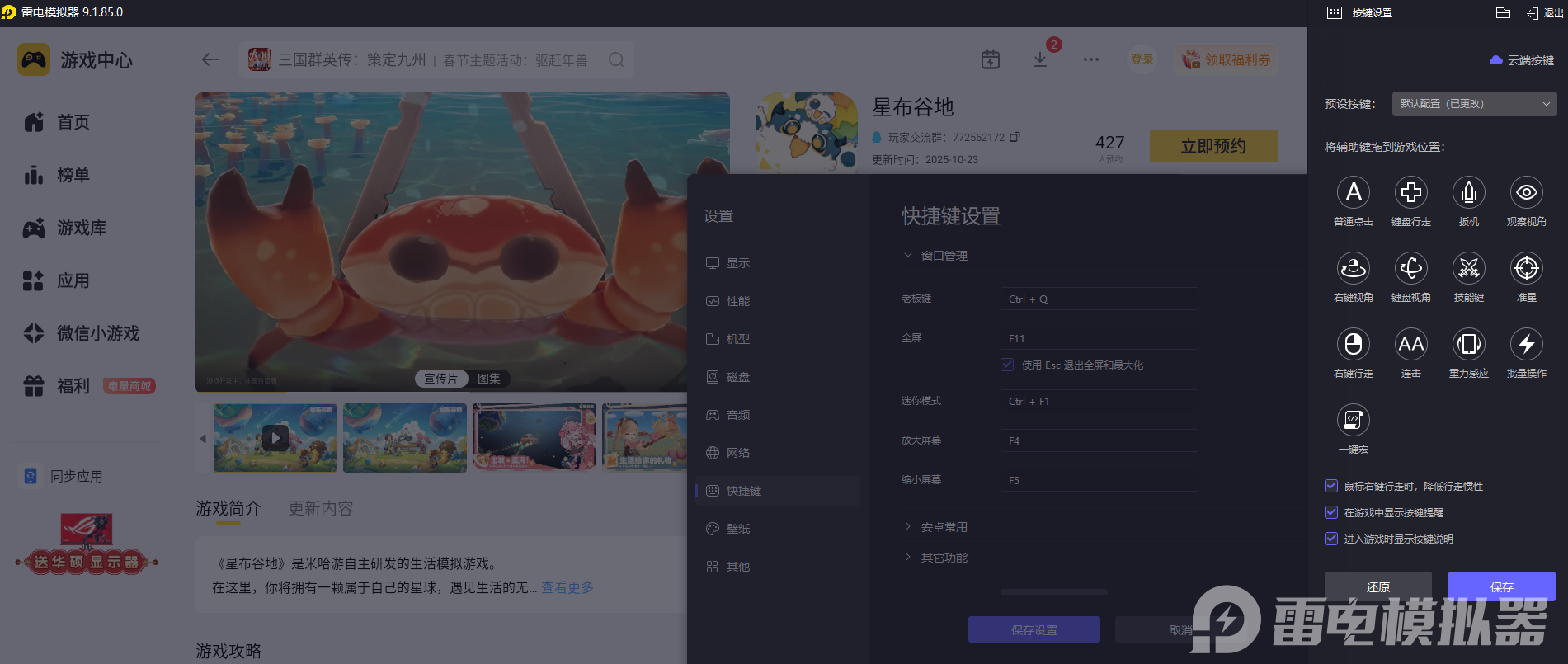1568x664 pixels.
Task: Pick the 右键视角 right-click view key
Action: 1354,268
